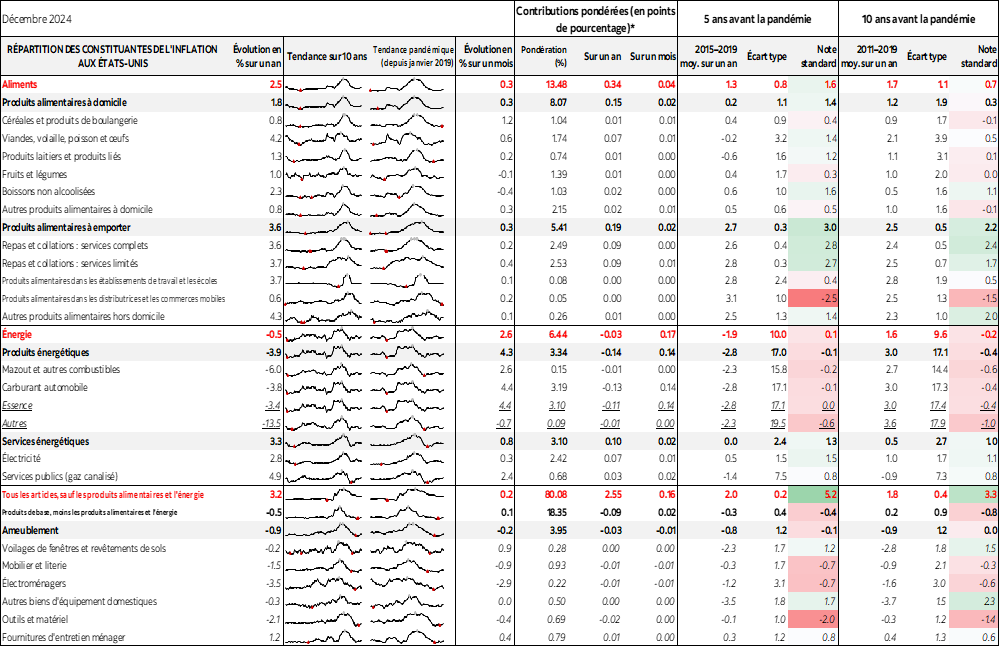Click the pandemic trend sparkline for Produits énergétiques
This screenshot has height=647, width=1000.
click(412, 353)
